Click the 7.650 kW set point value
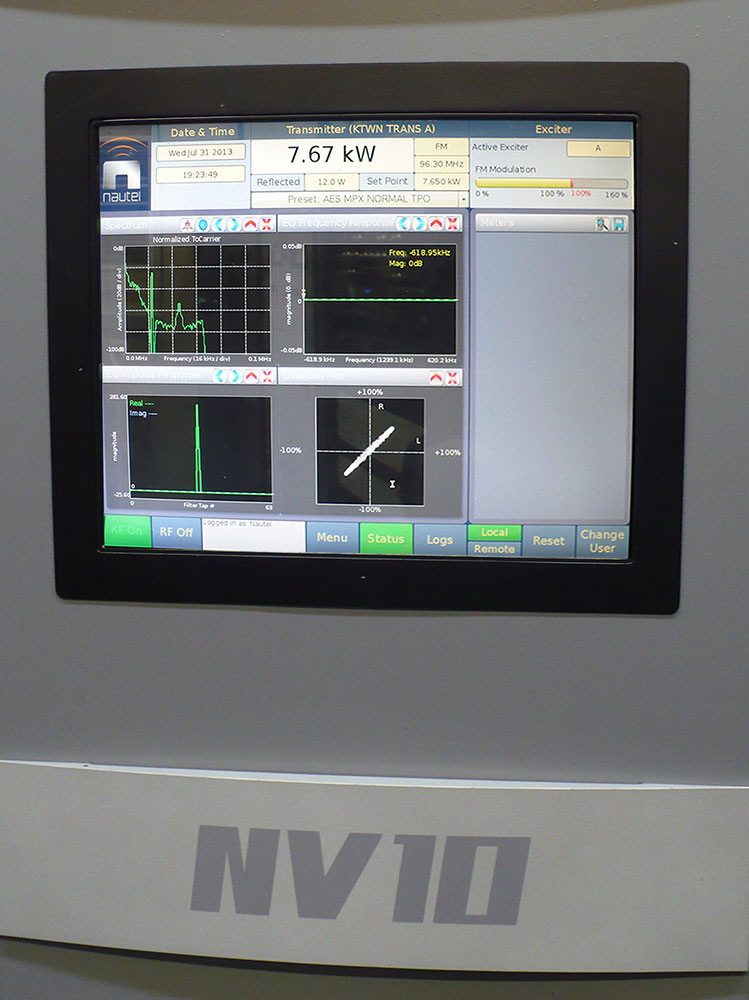The width and height of the screenshot is (749, 1000). 441,181
